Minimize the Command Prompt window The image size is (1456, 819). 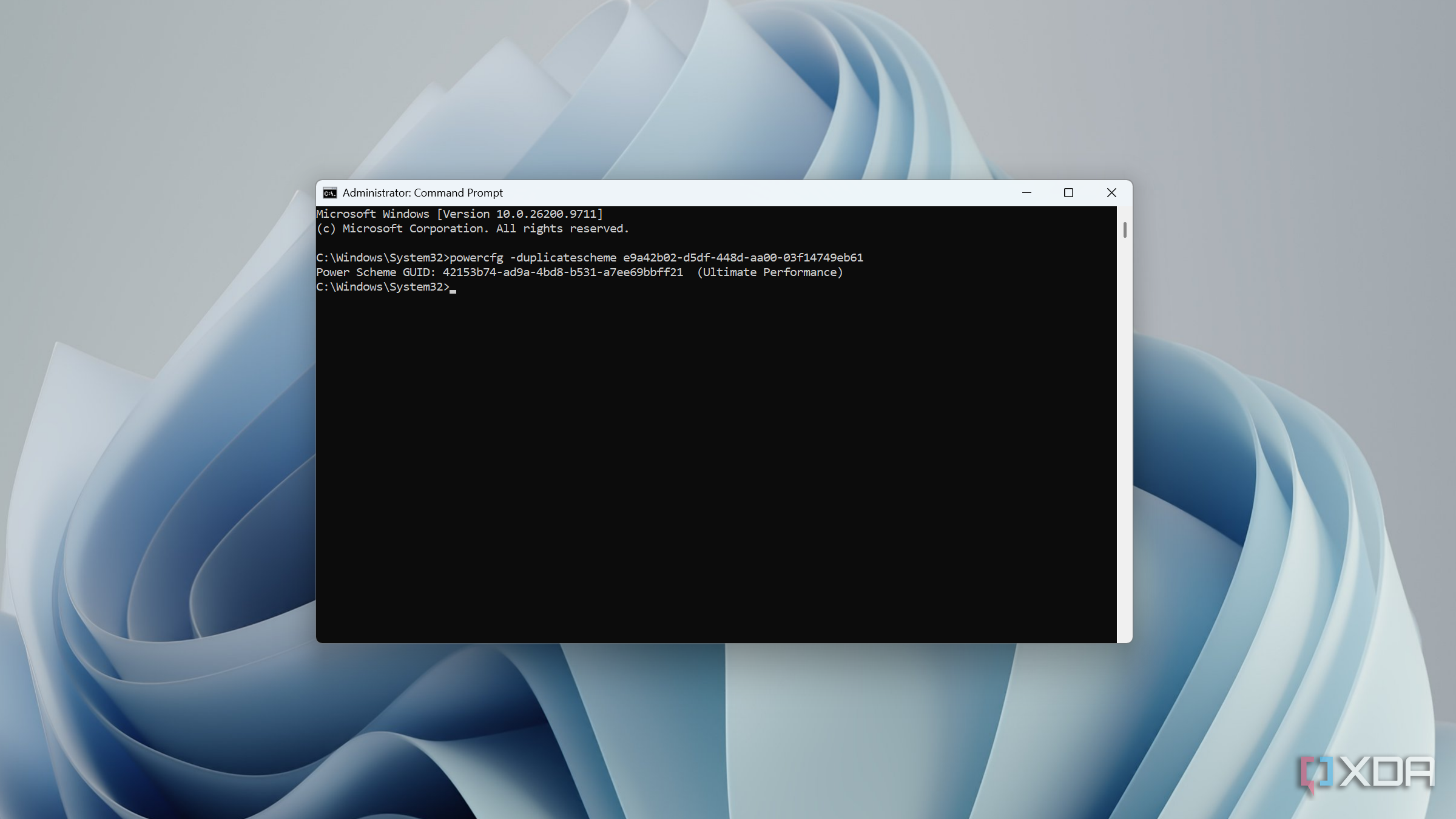coord(1026,193)
